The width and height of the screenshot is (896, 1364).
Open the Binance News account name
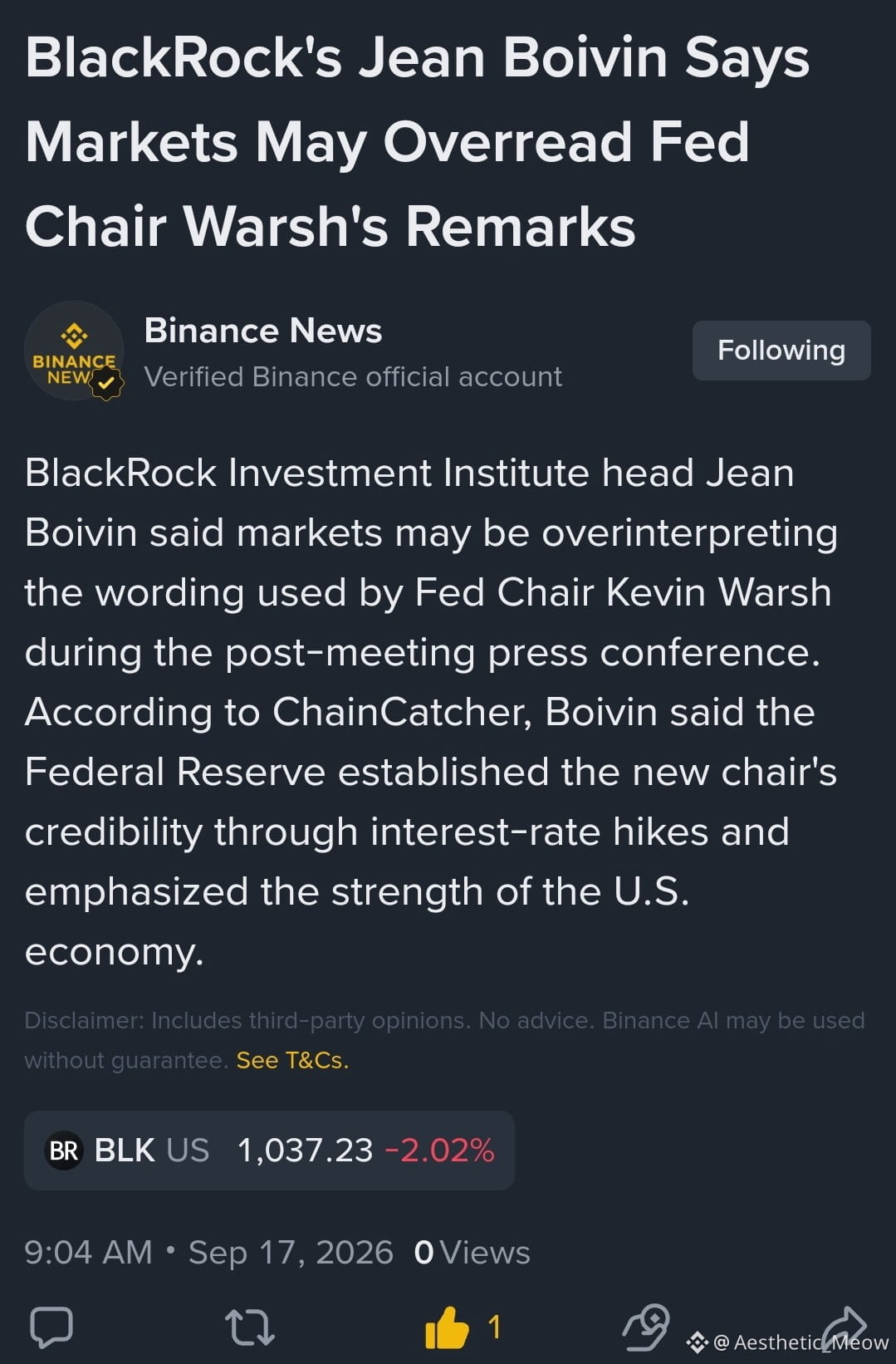point(263,331)
